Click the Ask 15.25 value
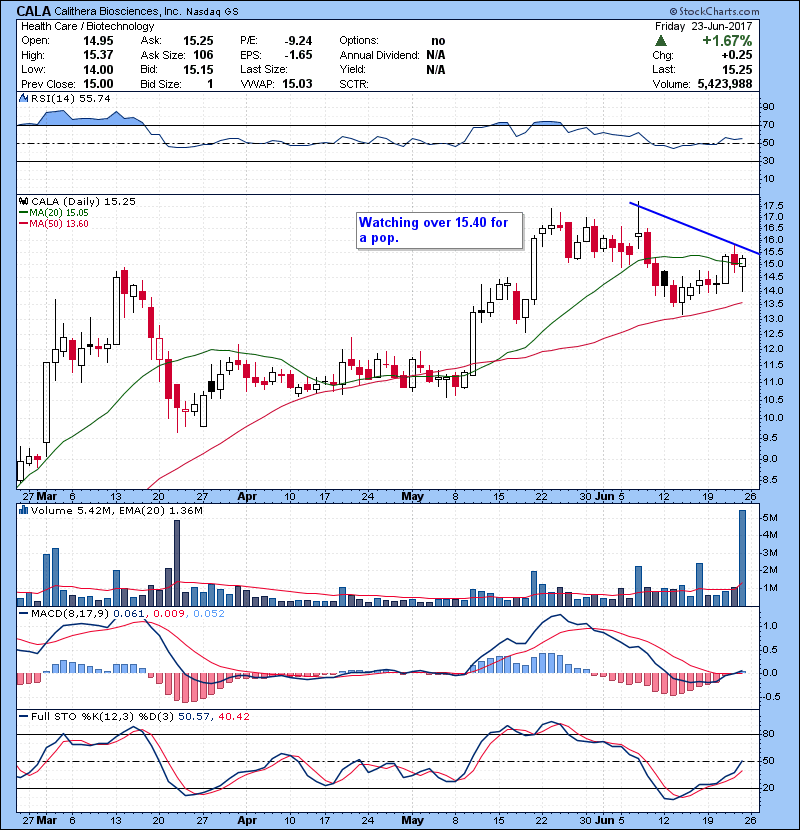Image resolution: width=800 pixels, height=830 pixels. click(198, 41)
